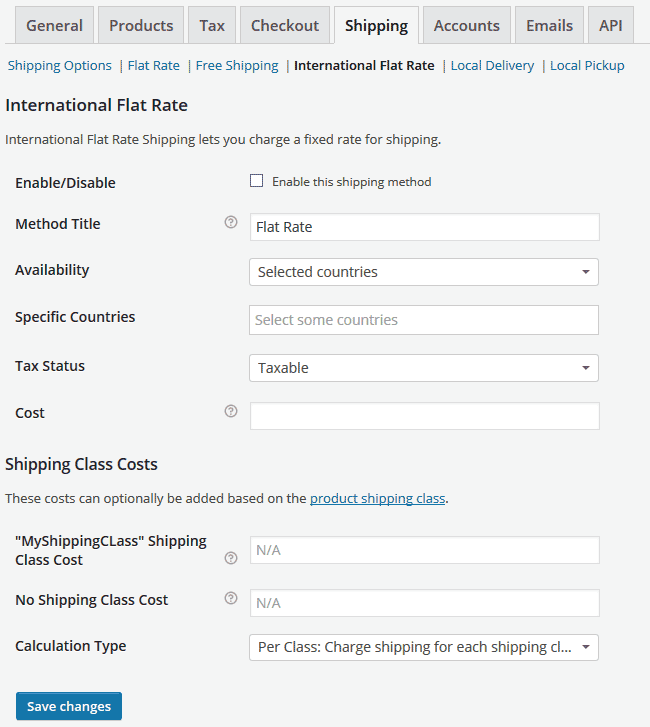Image resolution: width=650 pixels, height=727 pixels.
Task: Expand the Tax Status dropdown
Action: coord(424,368)
